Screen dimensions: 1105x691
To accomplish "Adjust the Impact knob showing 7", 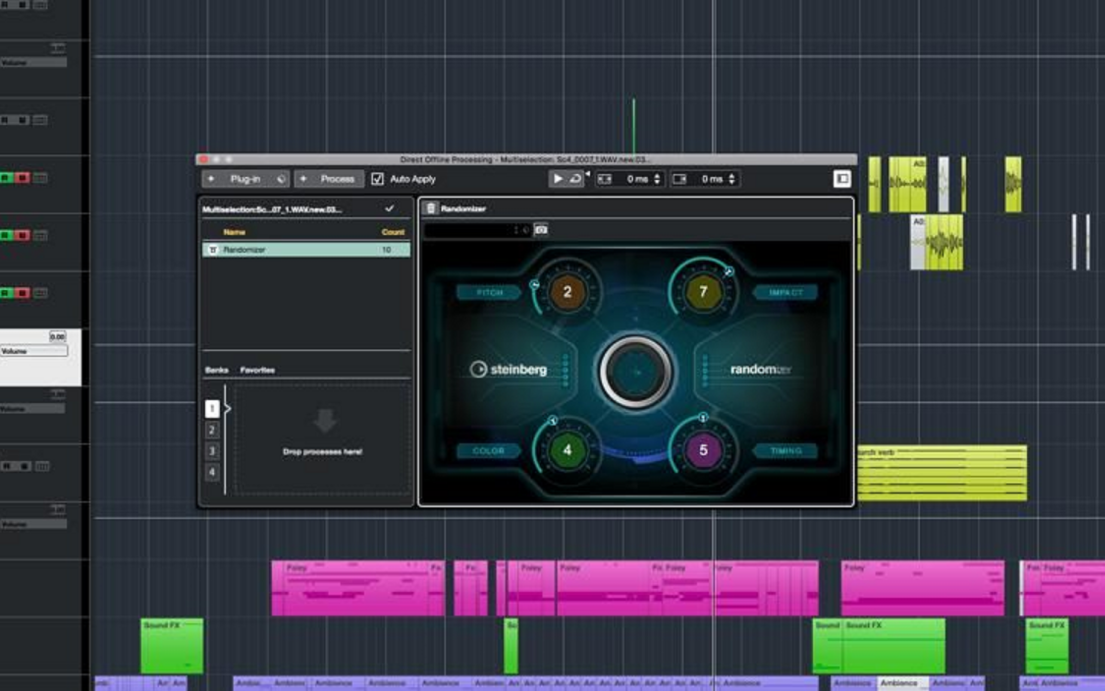I will (x=703, y=292).
